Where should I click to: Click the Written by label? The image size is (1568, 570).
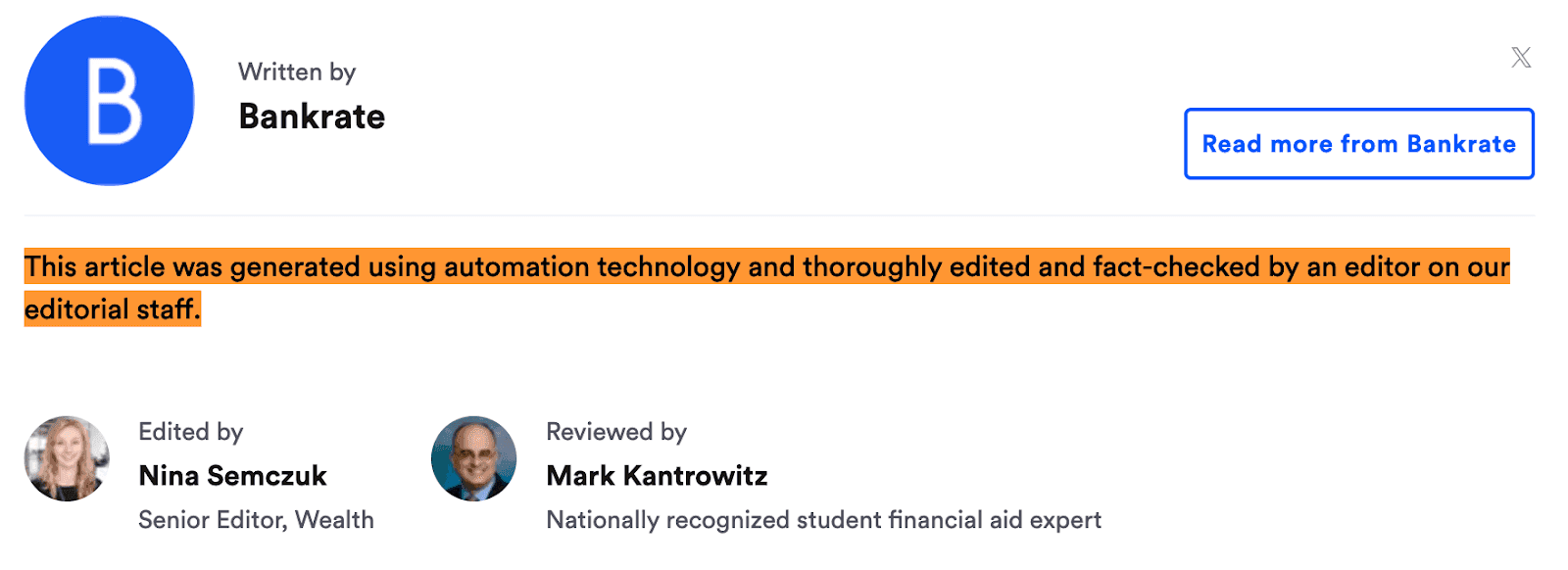(x=297, y=71)
